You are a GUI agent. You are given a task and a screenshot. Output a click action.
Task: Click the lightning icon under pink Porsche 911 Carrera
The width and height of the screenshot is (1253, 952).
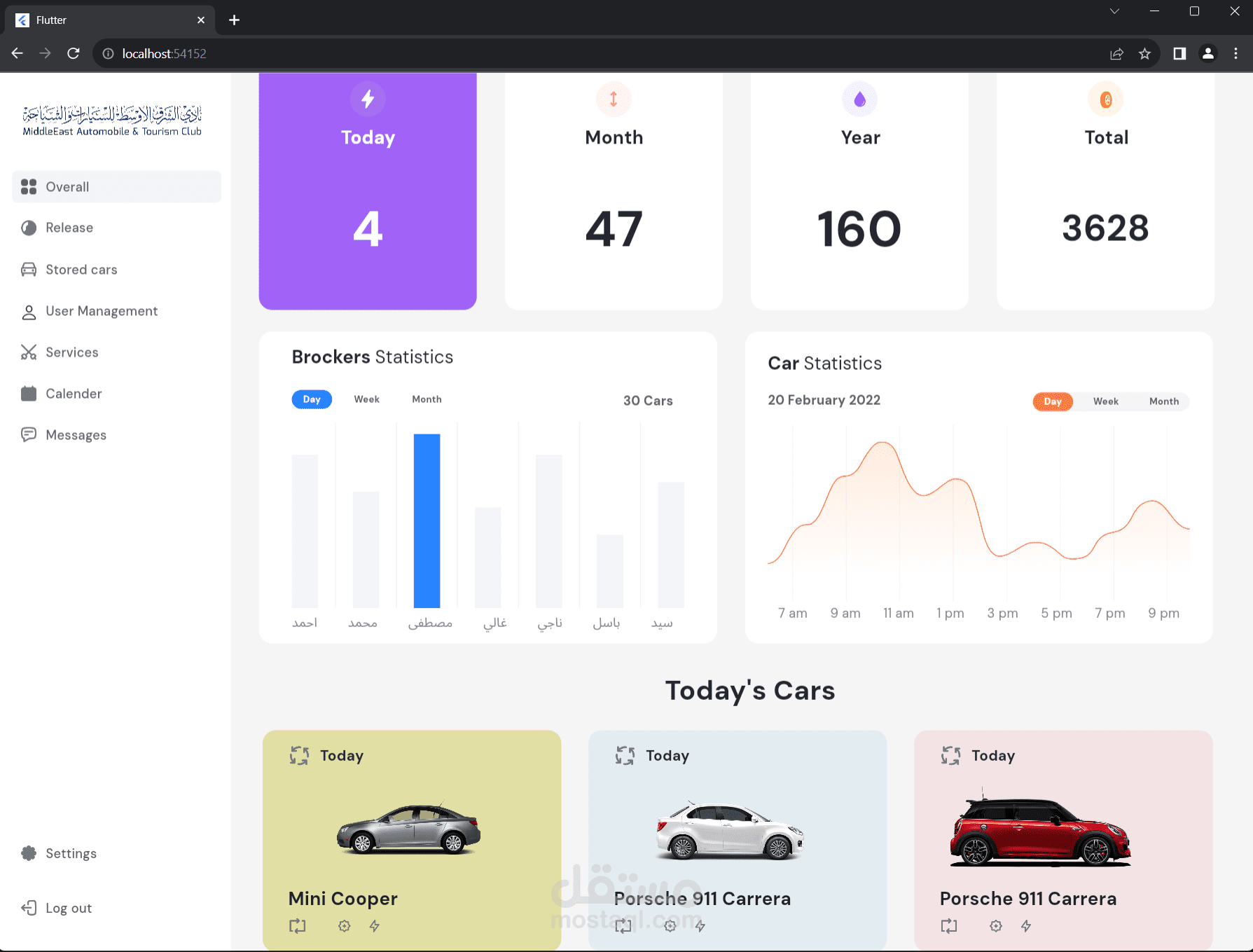point(1026,926)
